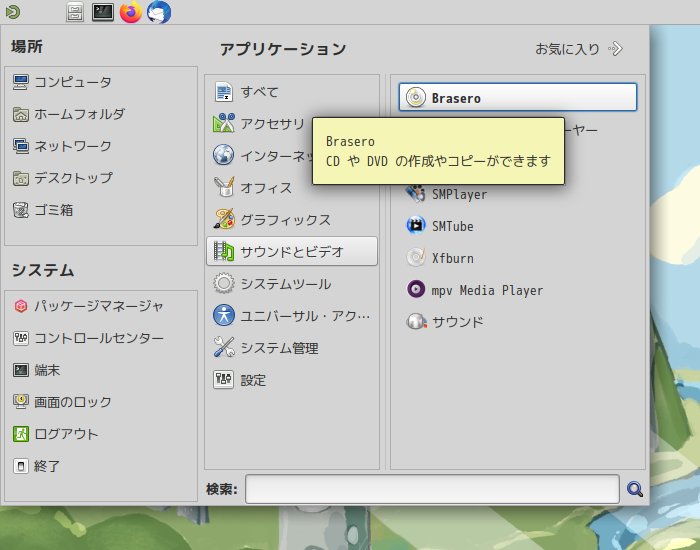Click the search magnifier icon
The height and width of the screenshot is (550, 700).
click(x=634, y=489)
